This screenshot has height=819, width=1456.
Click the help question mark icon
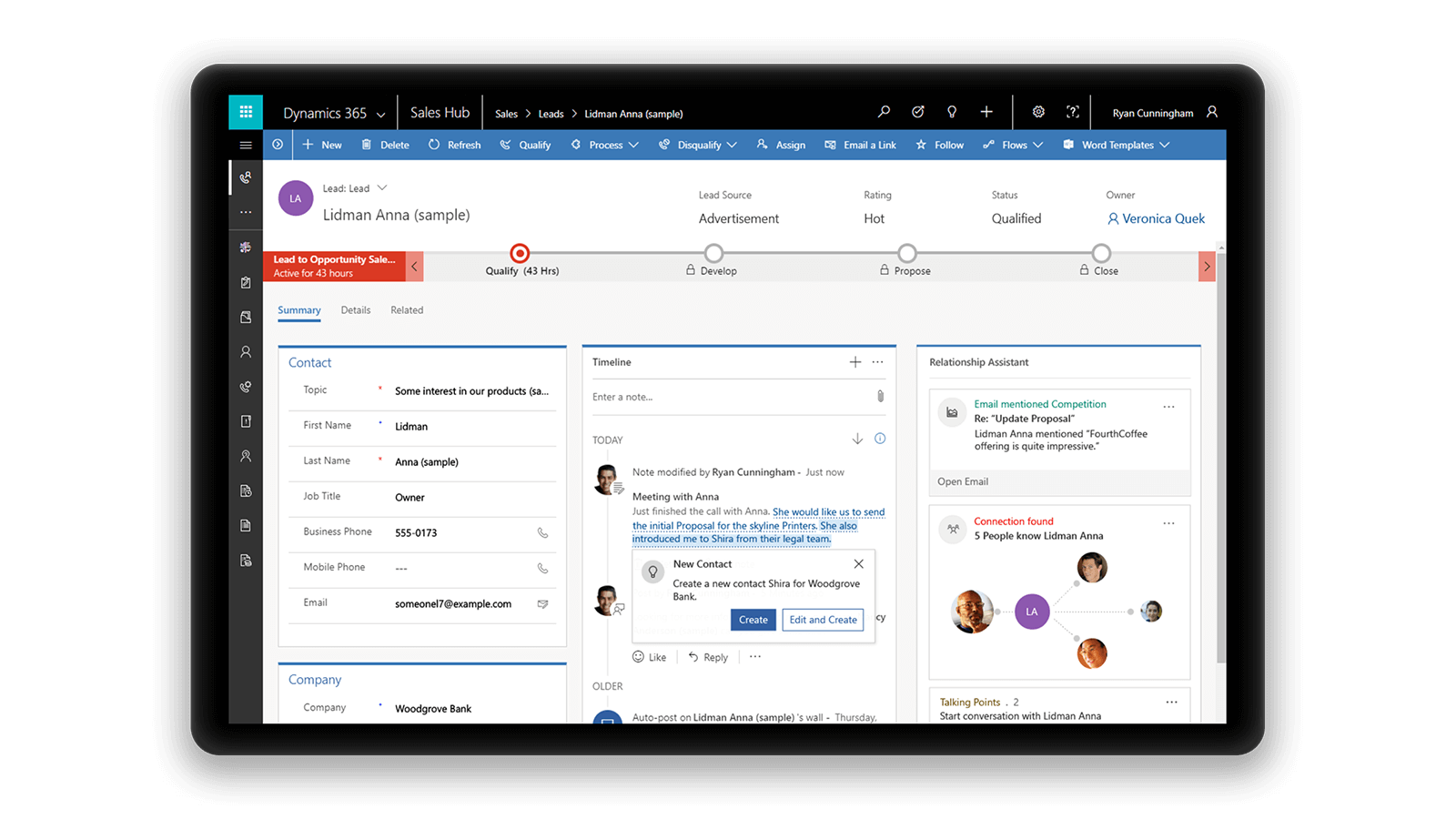click(1073, 112)
